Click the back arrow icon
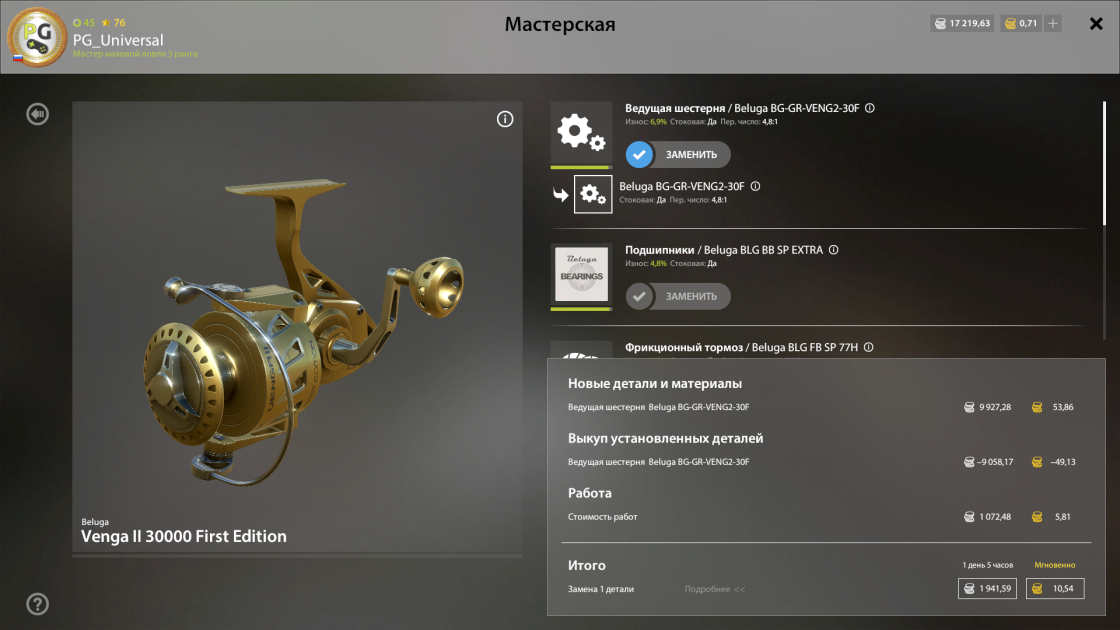 (37, 114)
